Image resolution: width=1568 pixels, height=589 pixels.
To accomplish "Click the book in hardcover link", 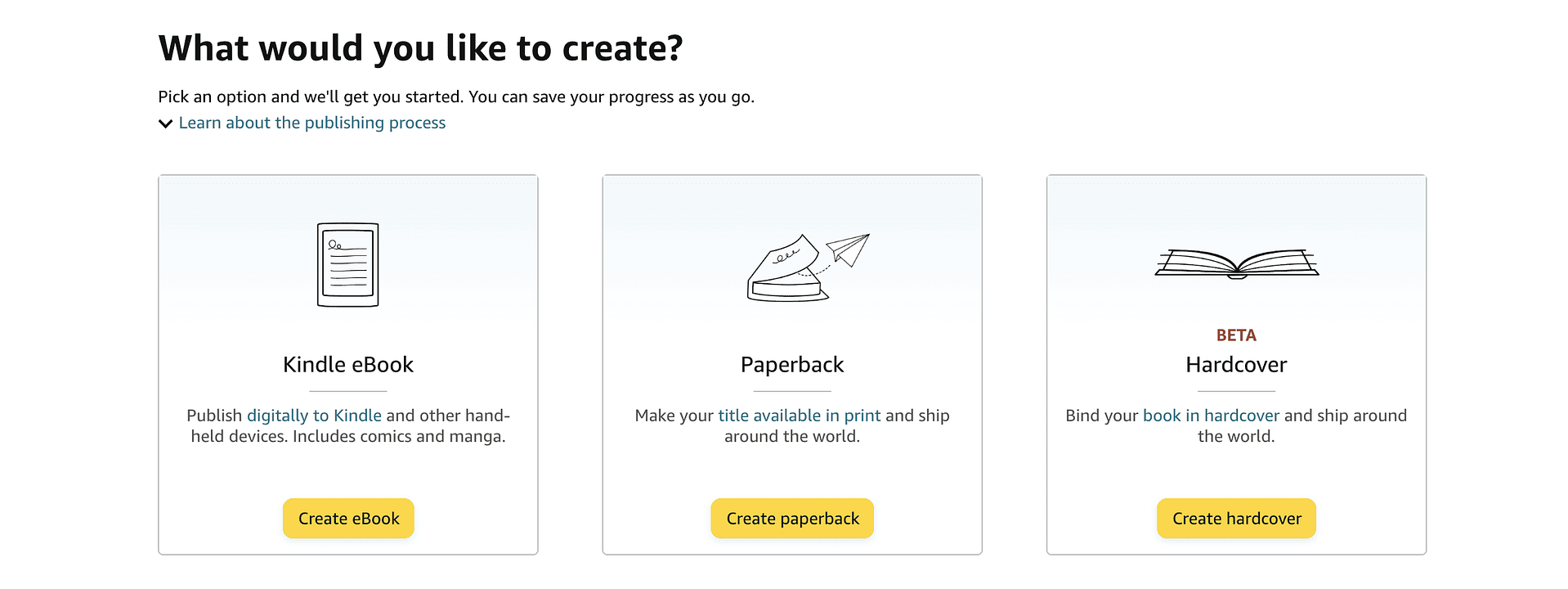I will click(x=1210, y=415).
